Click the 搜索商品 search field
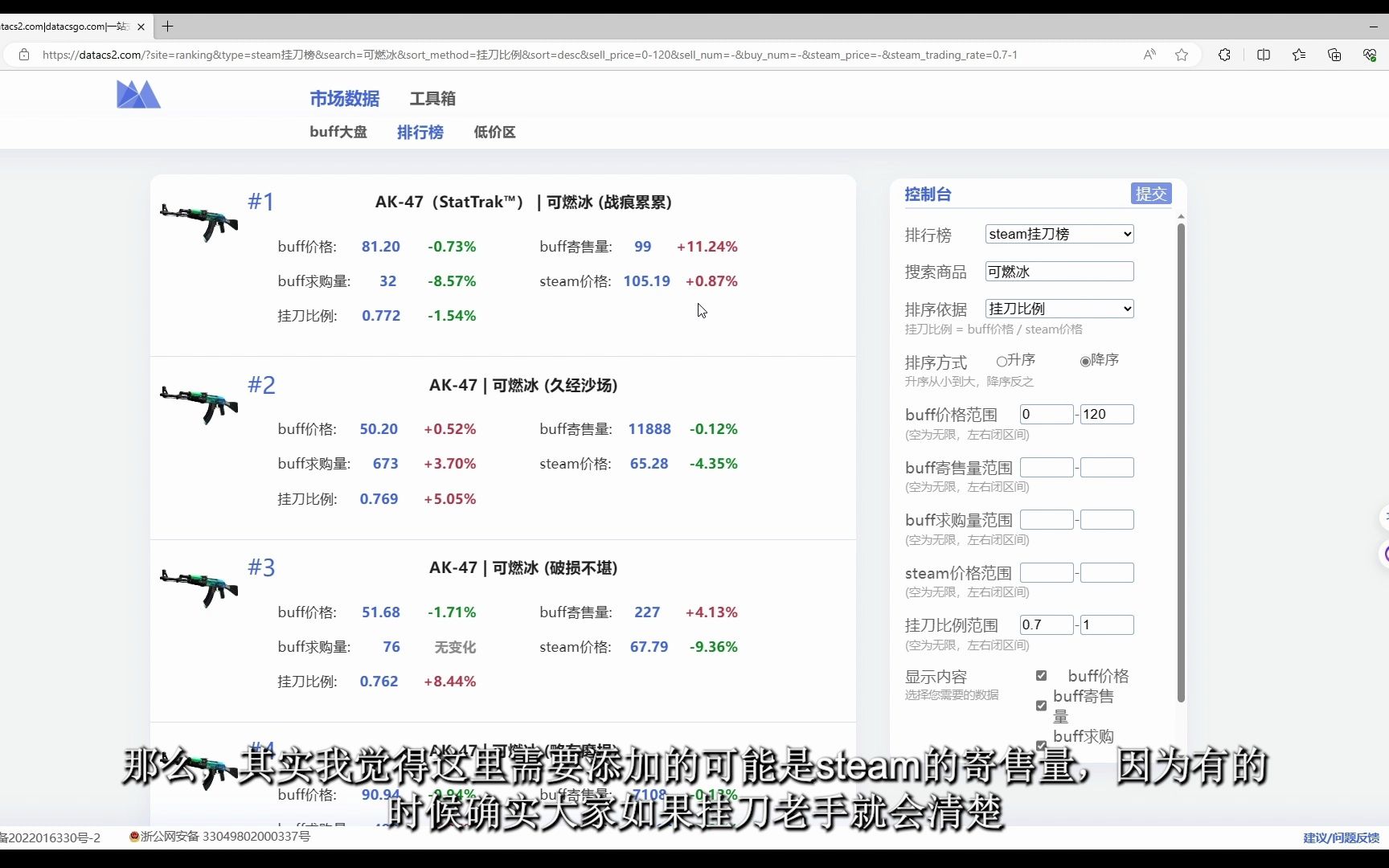Viewport: 1389px width, 868px height. tap(1059, 272)
